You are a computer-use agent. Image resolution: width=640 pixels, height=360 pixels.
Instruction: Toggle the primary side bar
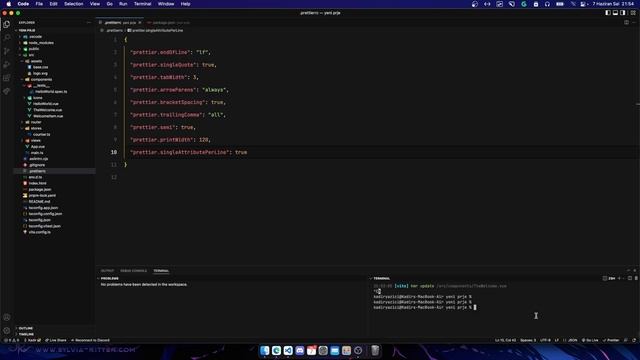pos(608,13)
